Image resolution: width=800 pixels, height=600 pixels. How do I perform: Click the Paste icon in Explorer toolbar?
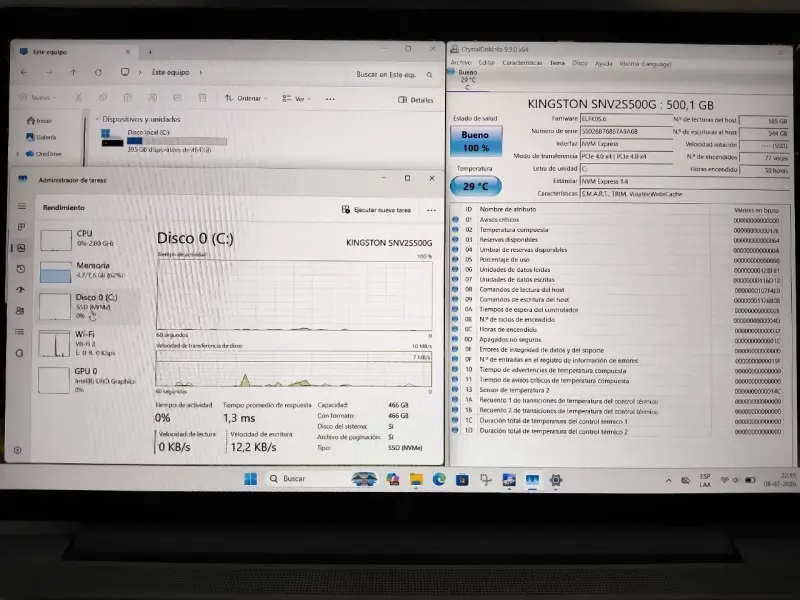pyautogui.click(x=128, y=97)
